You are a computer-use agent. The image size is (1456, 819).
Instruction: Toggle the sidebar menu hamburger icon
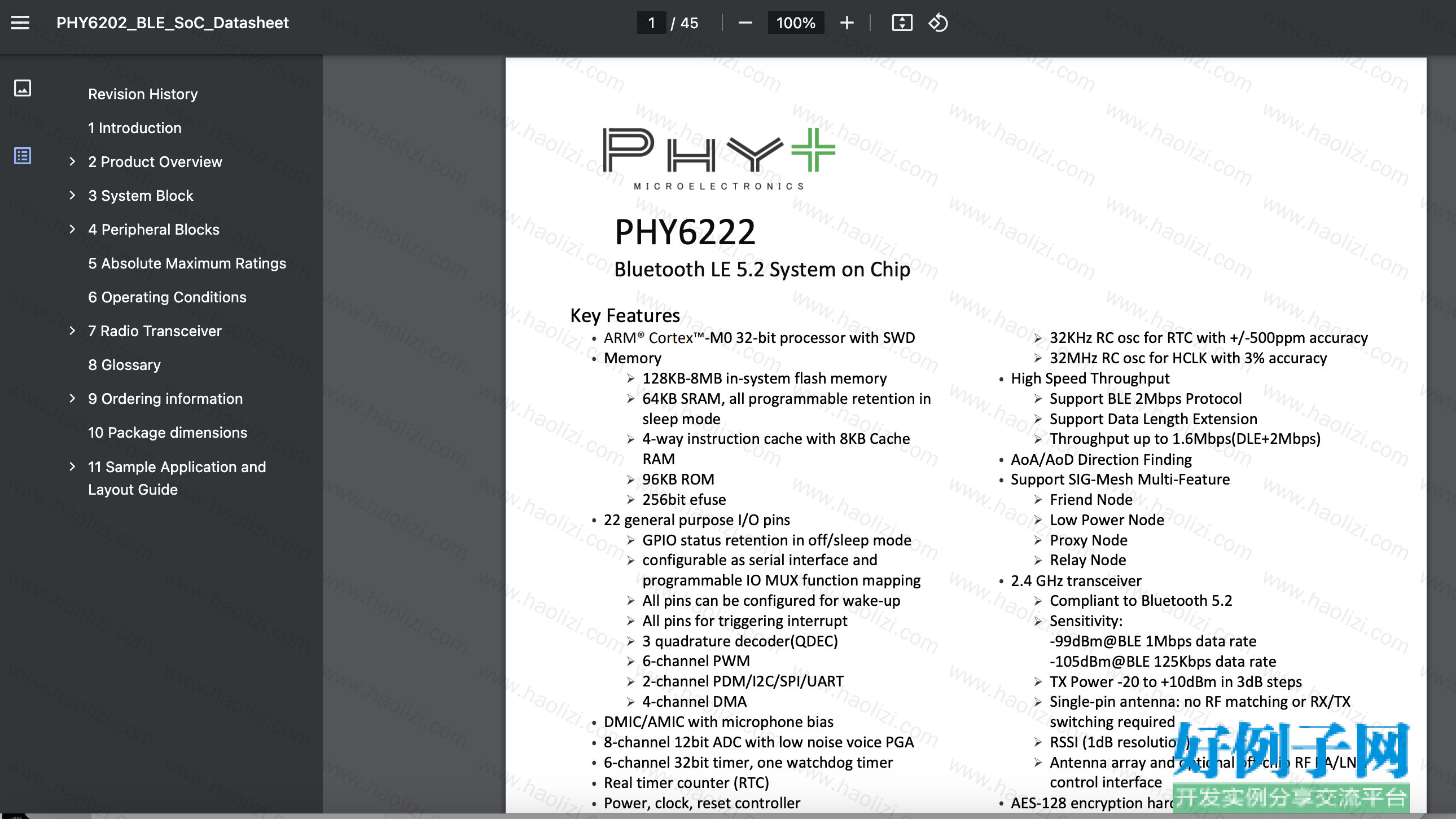click(20, 23)
